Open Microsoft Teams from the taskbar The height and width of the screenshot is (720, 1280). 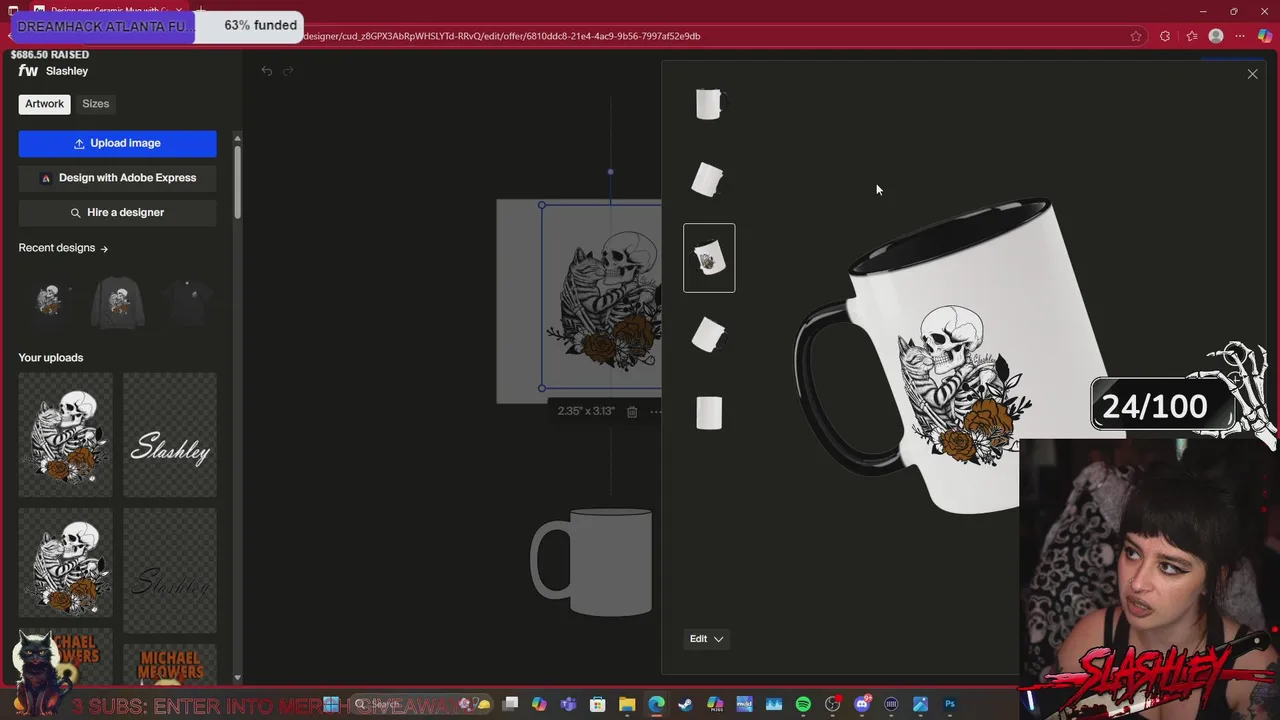[568, 704]
